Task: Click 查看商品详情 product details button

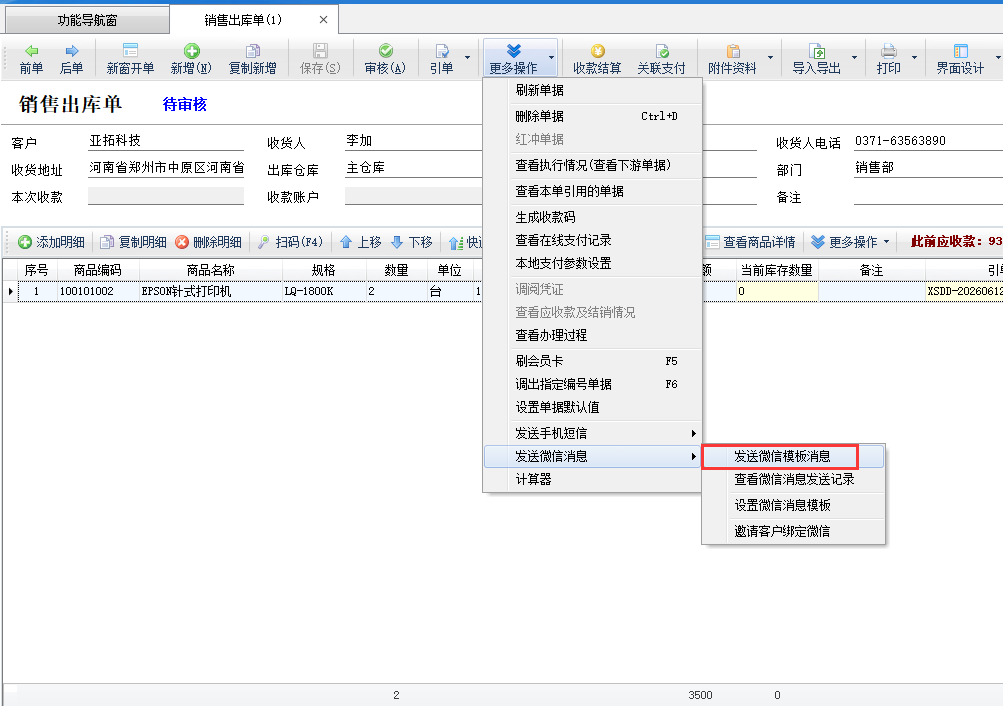Action: pos(750,242)
